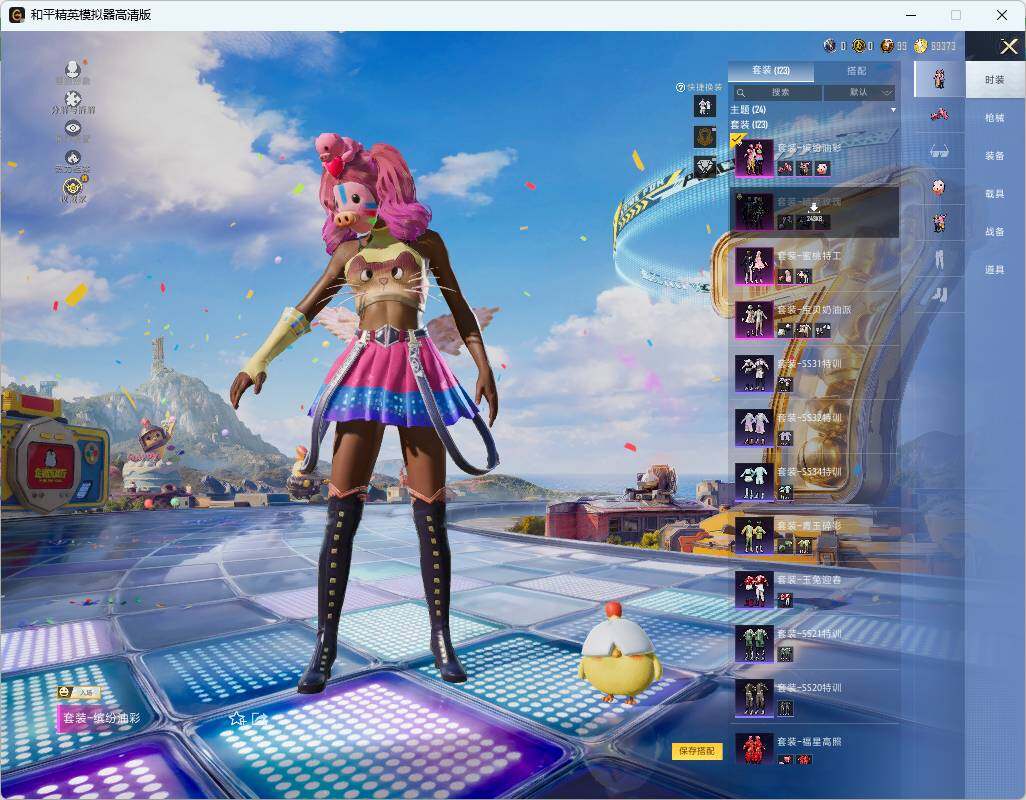This screenshot has height=800, width=1026.
Task: Select the shoes subcategory icon
Action: [x=939, y=296]
